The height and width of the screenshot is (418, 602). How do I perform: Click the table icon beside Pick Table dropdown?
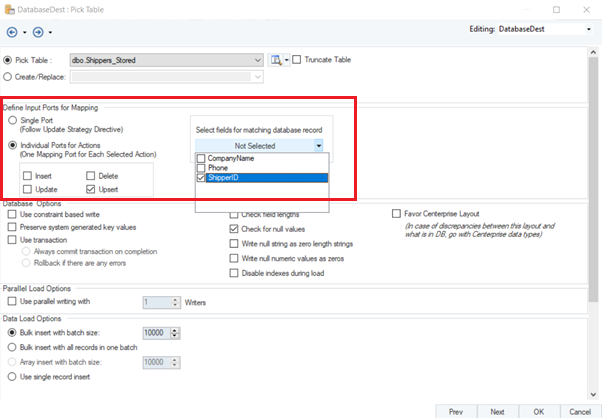coord(272,60)
